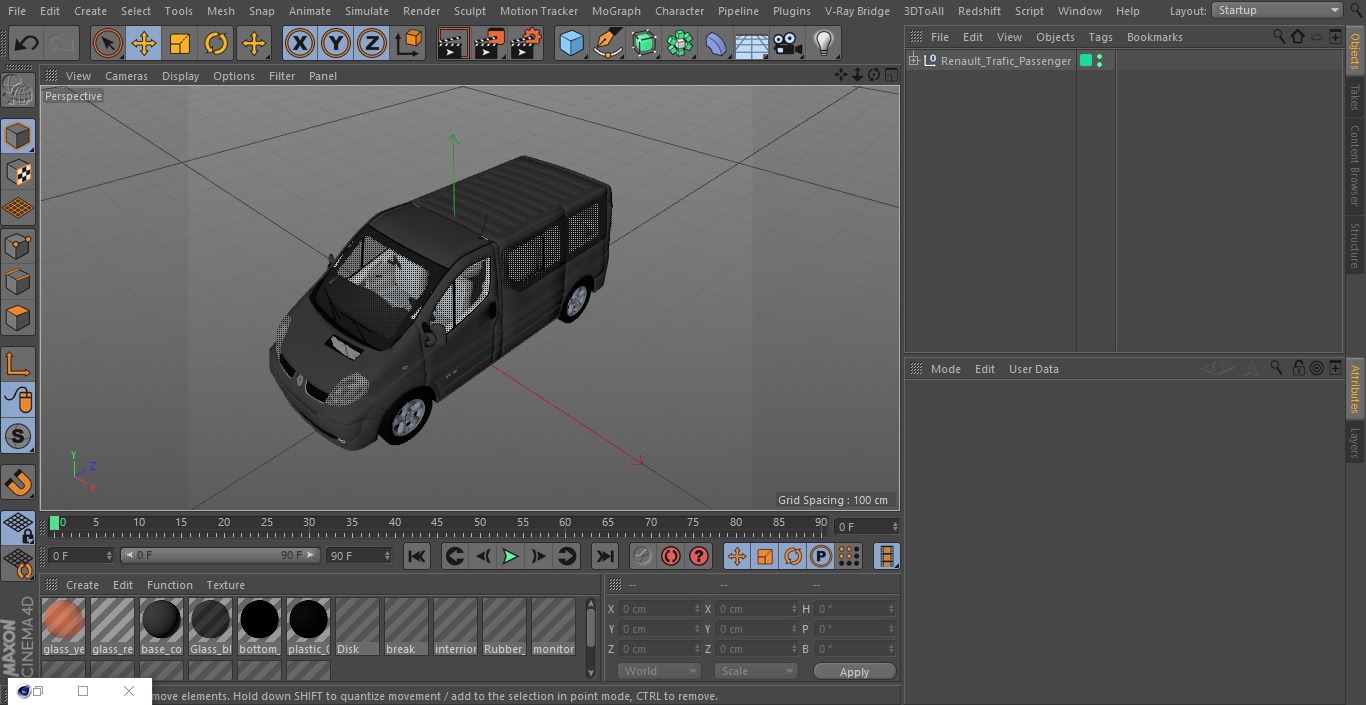Toggle the visibility dots of Renault_Trafic_Passenger
Screen dimensions: 1366x705
coord(1100,61)
